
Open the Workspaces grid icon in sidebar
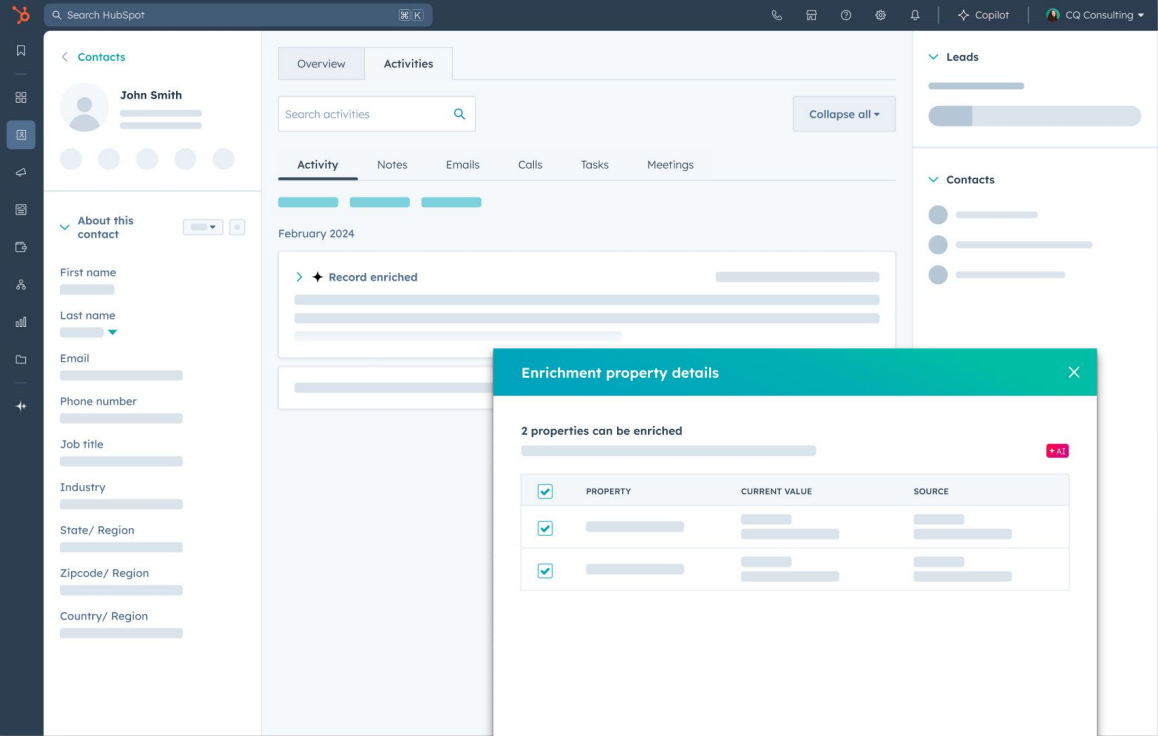[x=21, y=97]
